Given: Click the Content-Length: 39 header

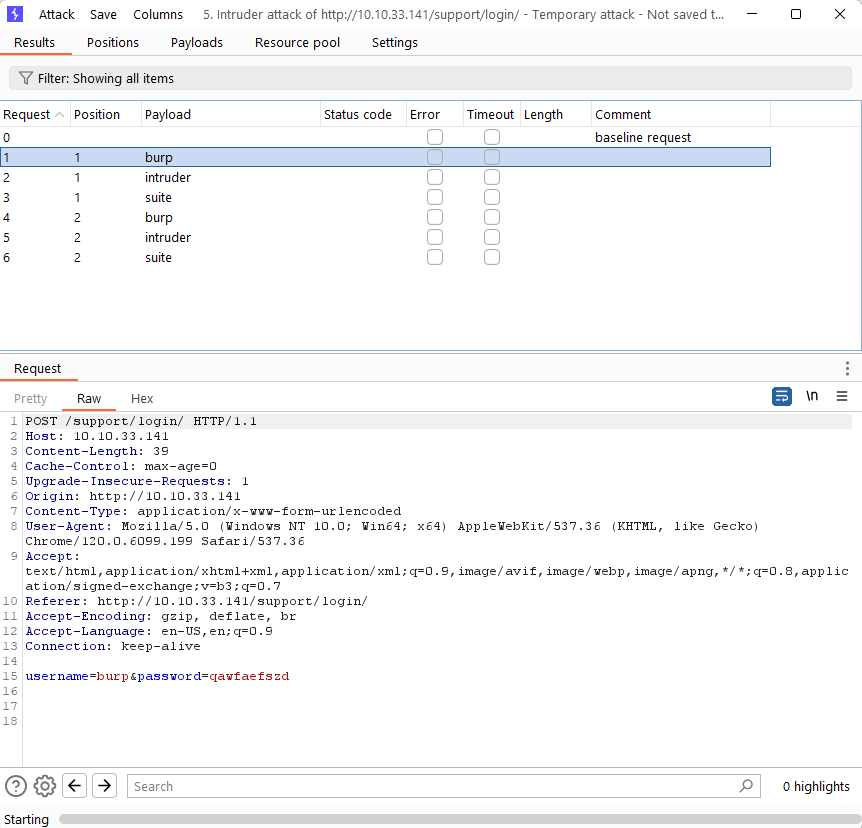Looking at the screenshot, I should point(97,451).
